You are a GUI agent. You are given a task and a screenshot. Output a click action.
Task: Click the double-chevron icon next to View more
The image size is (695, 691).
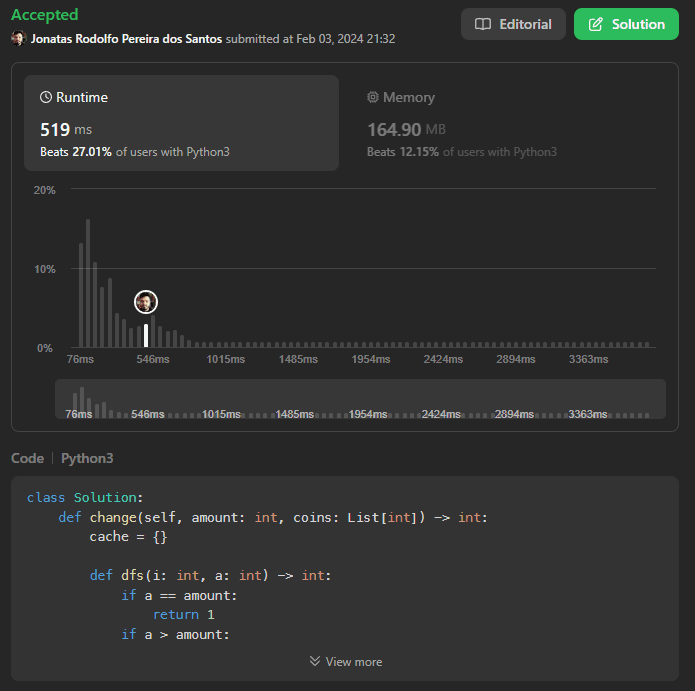tap(315, 661)
